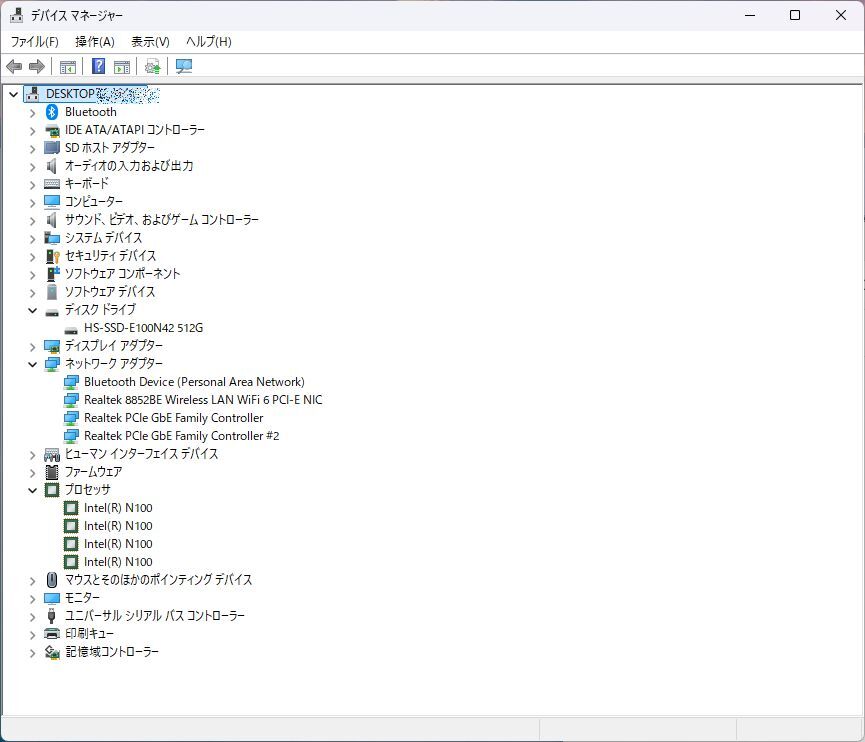Click the mouse icon beside マウスとそのほかのポインティング デバイス

(52, 580)
